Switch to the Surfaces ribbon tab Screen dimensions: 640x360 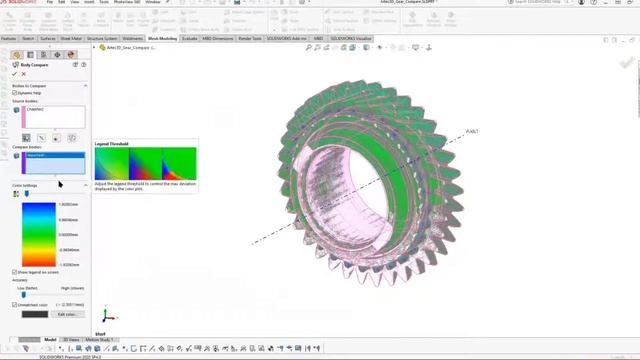point(48,38)
